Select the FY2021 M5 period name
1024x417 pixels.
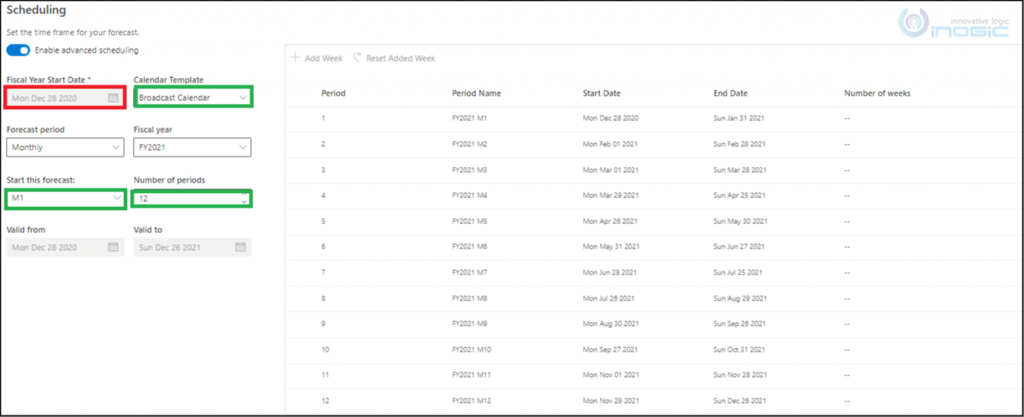[470, 221]
